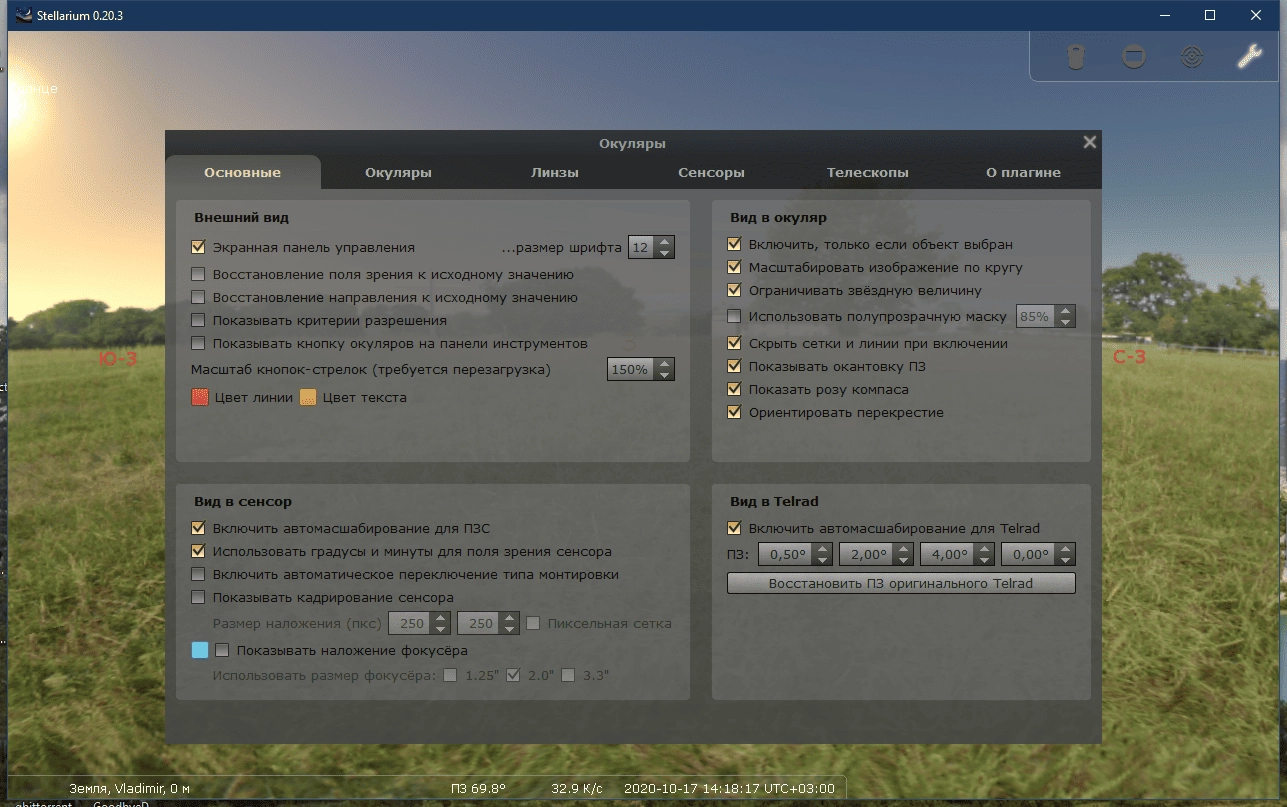1287x807 pixels.
Task: Click the ПЗ 69.8° status value
Action: (479, 788)
